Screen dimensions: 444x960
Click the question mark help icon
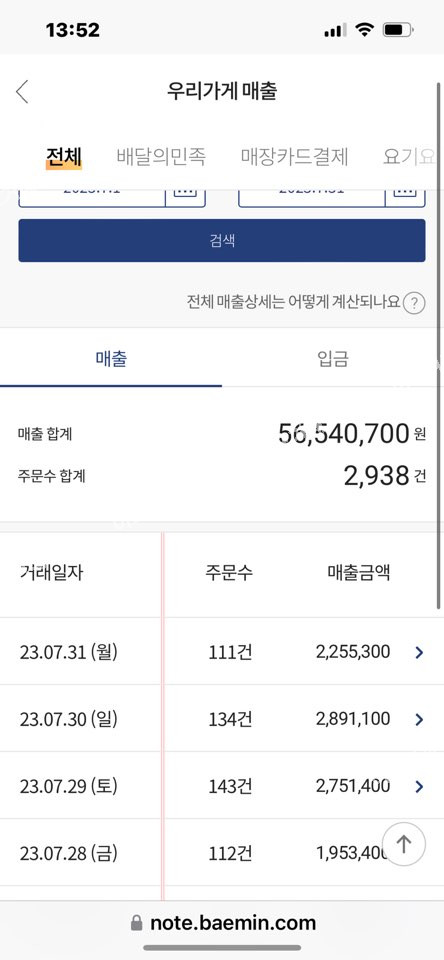pyautogui.click(x=414, y=302)
